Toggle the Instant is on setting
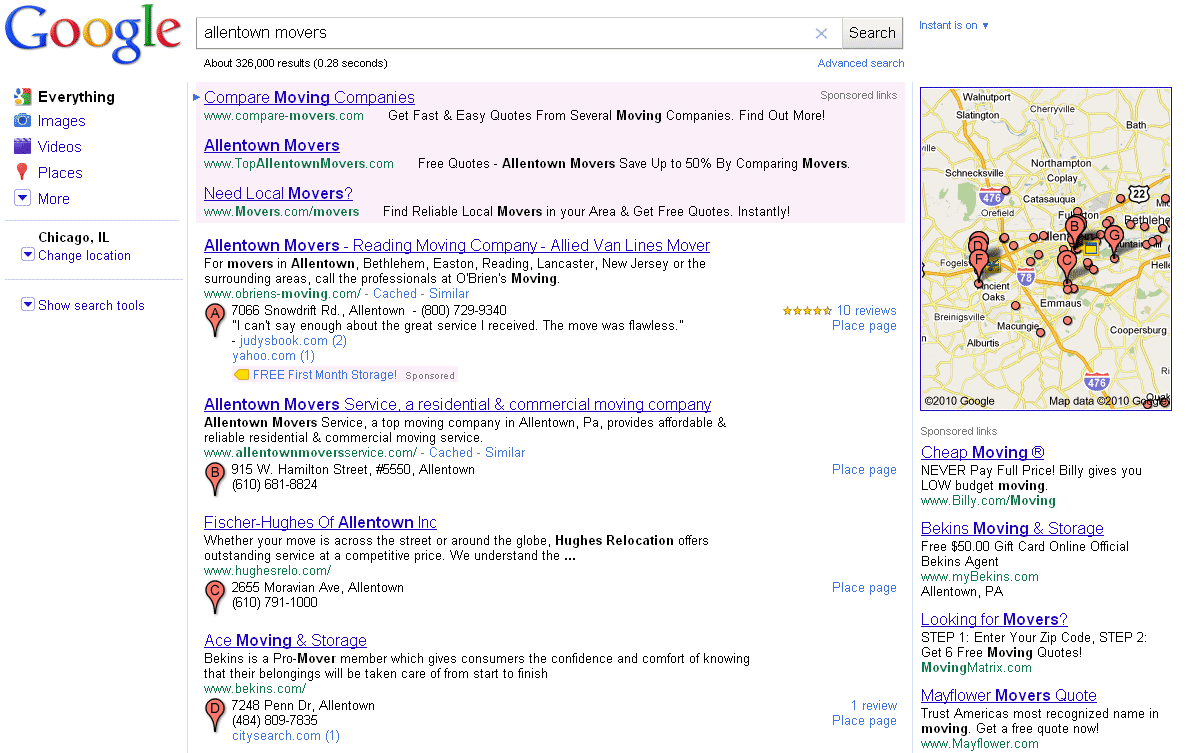This screenshot has height=753, width=1198. [953, 26]
